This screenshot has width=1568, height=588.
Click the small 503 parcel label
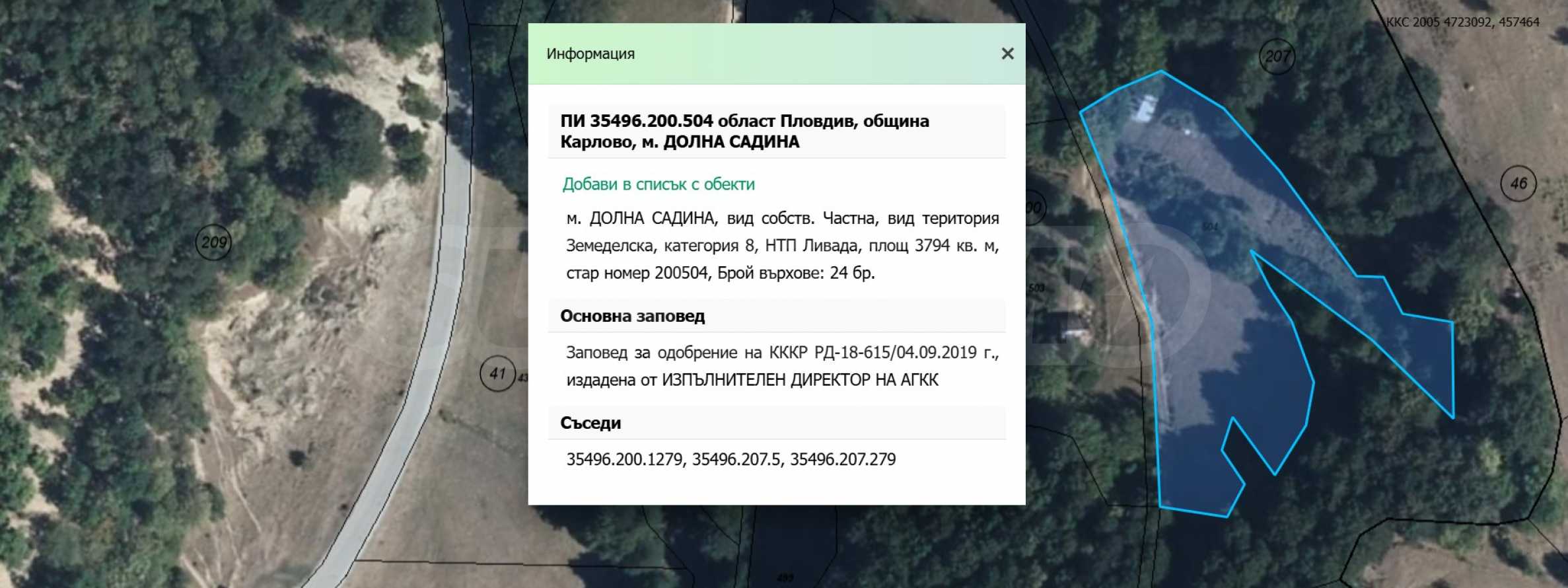tap(1036, 288)
